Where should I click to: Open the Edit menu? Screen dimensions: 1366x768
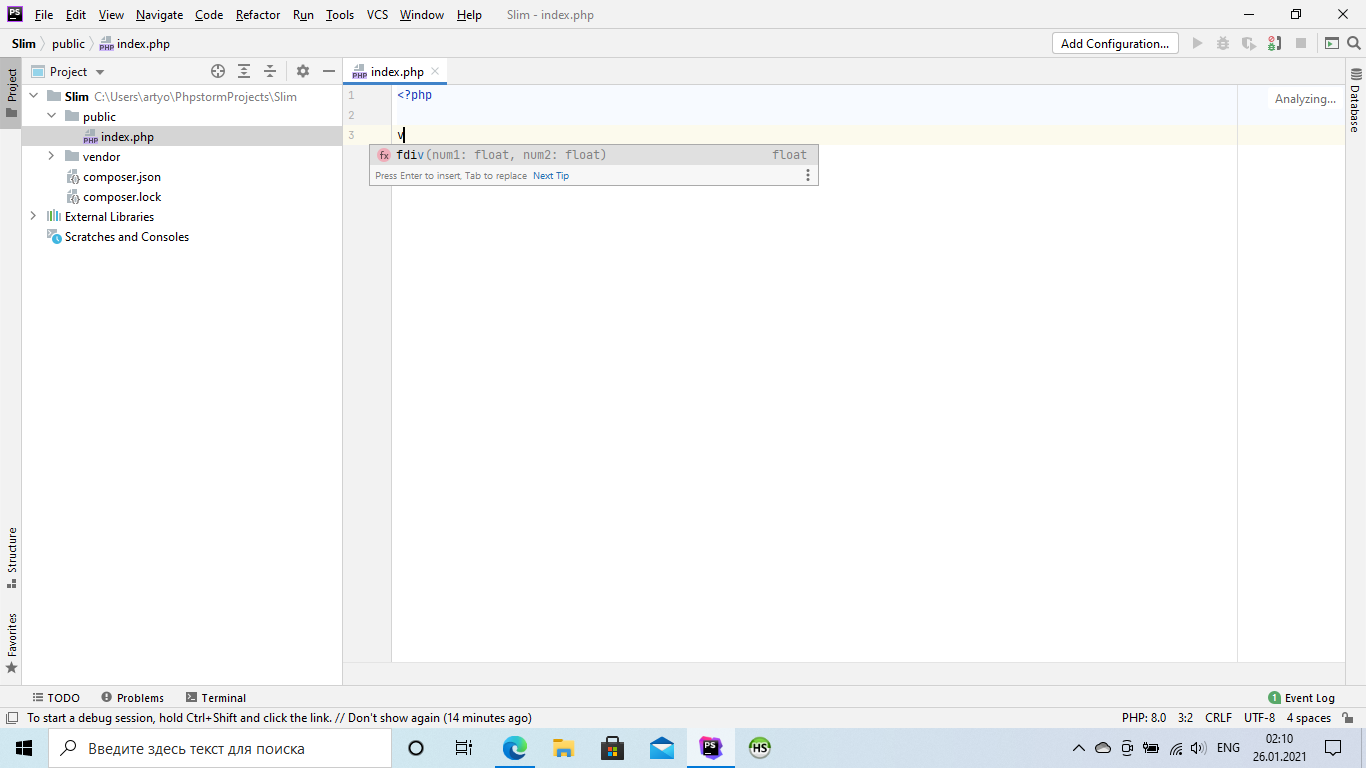[x=76, y=15]
